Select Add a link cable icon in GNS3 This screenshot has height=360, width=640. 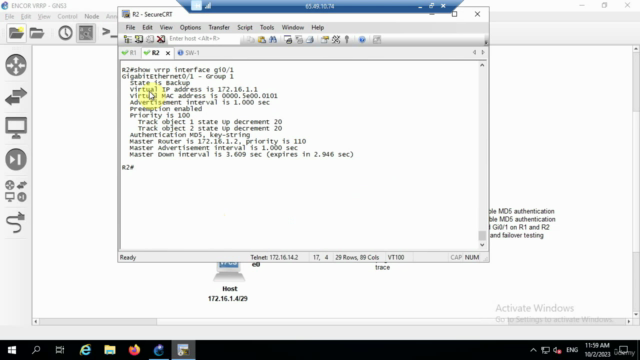tap(16, 222)
